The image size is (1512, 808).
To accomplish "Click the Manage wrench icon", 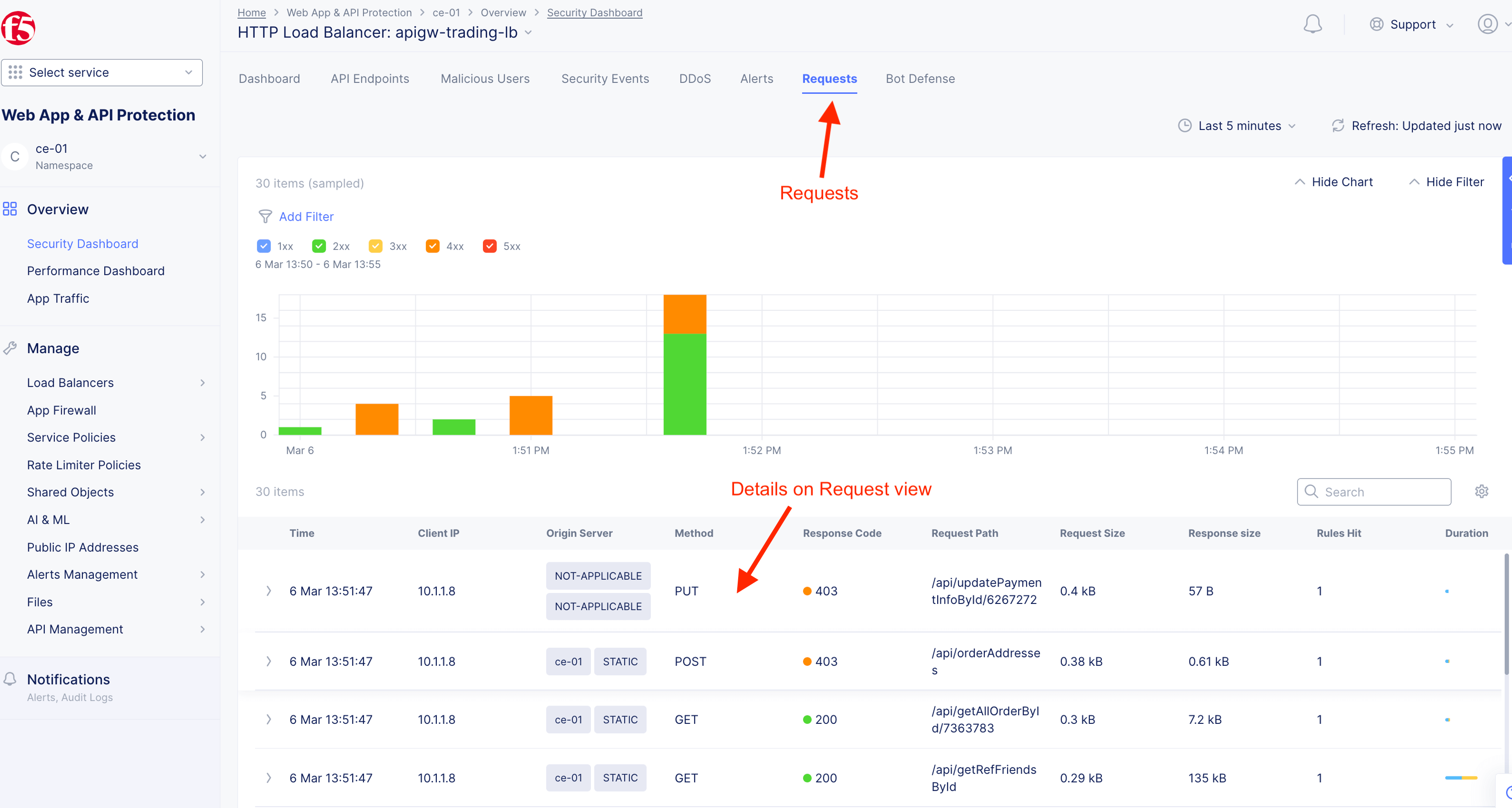I will pyautogui.click(x=10, y=348).
